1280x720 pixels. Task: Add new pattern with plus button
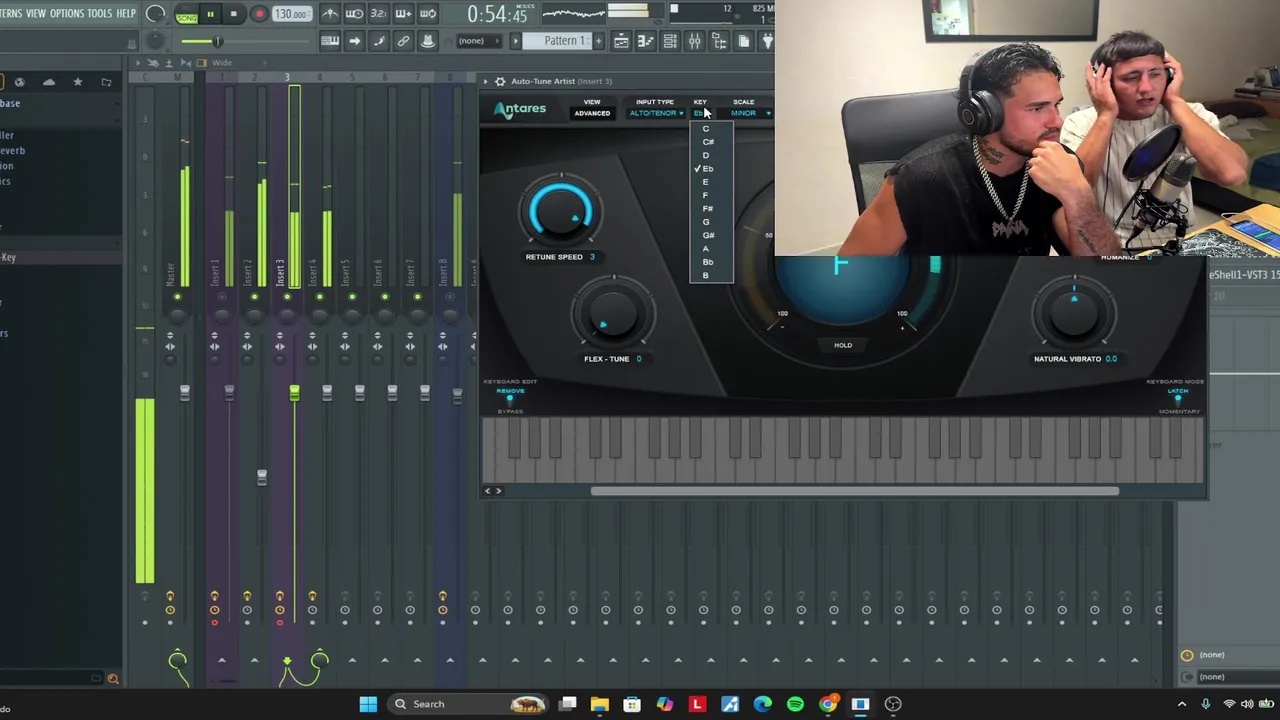[599, 41]
